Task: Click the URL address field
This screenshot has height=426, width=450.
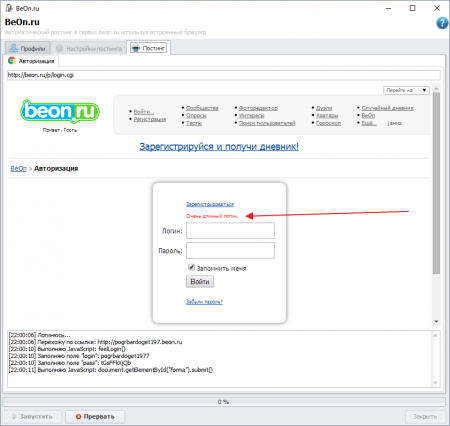Action: [x=224, y=75]
